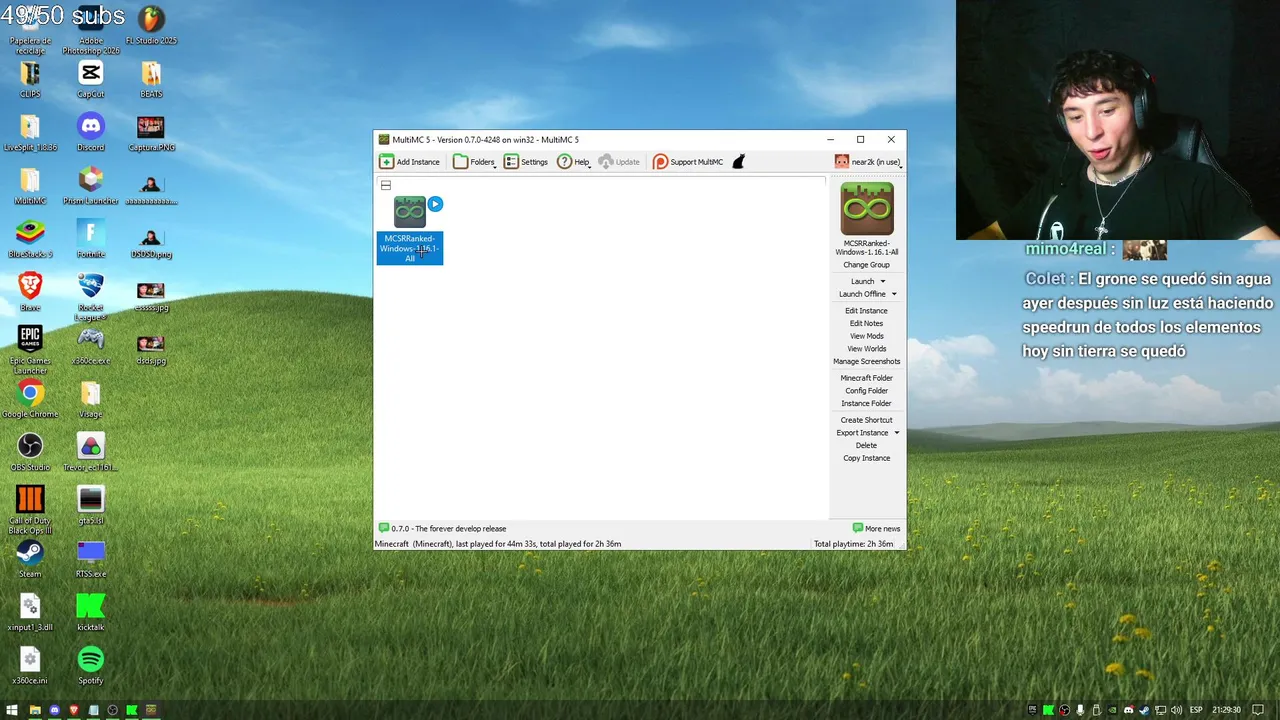Click the LiveSplit_1.8.36 desktop folder

pos(30,133)
